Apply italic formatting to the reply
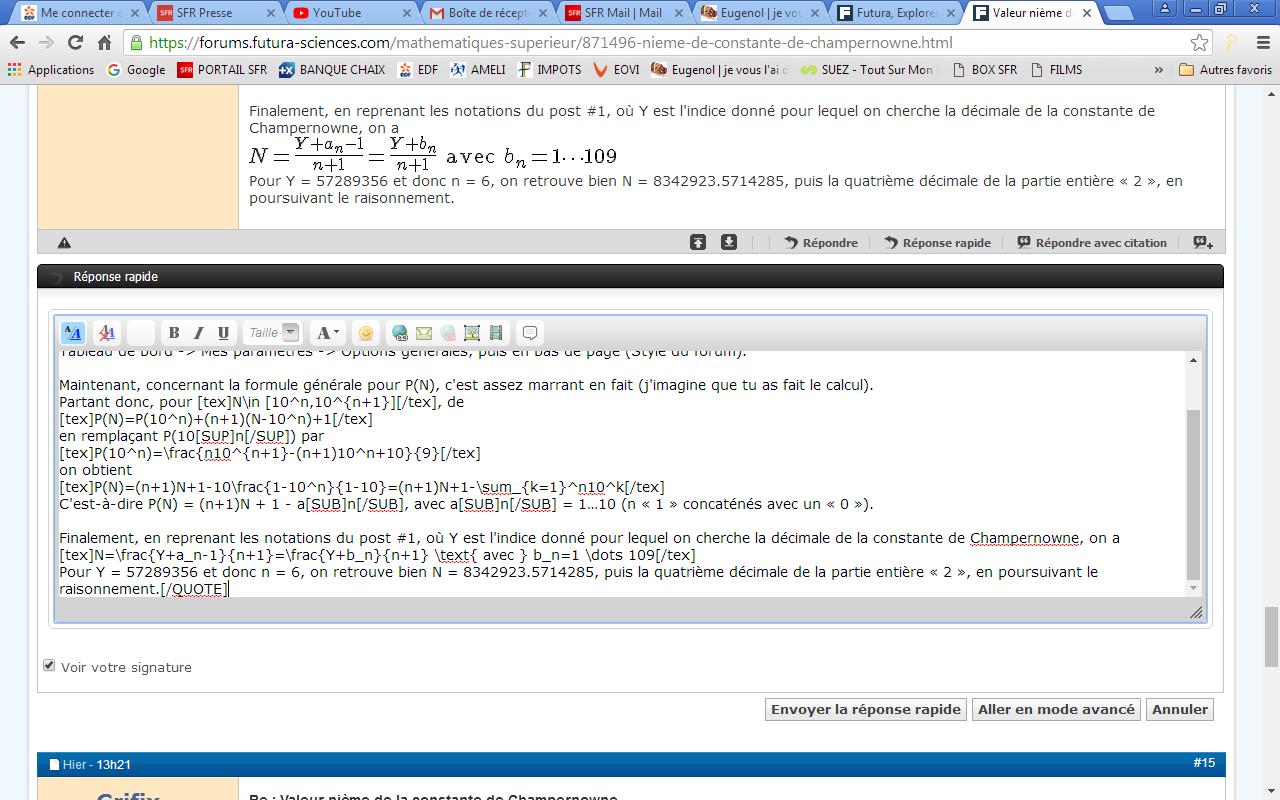This screenshot has width=1280, height=800. point(198,333)
